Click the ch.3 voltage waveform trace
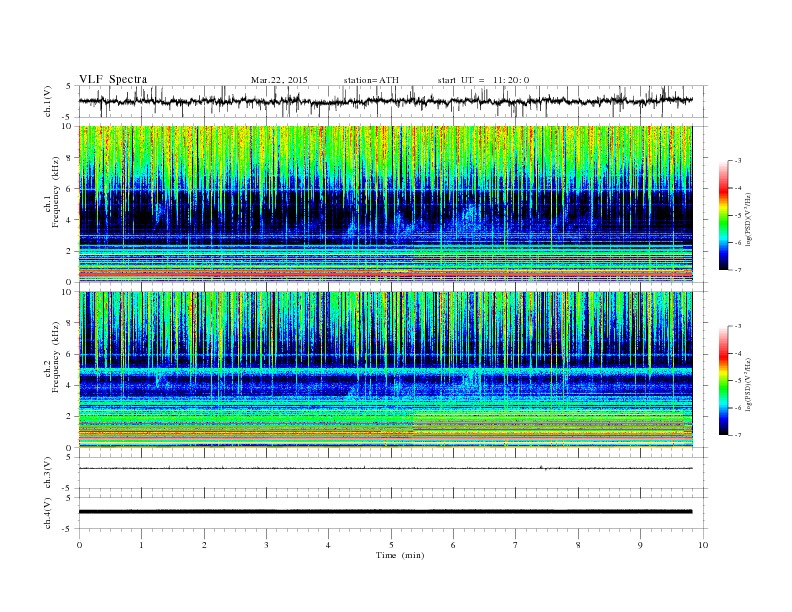This screenshot has height=612, width=792. tap(385, 468)
